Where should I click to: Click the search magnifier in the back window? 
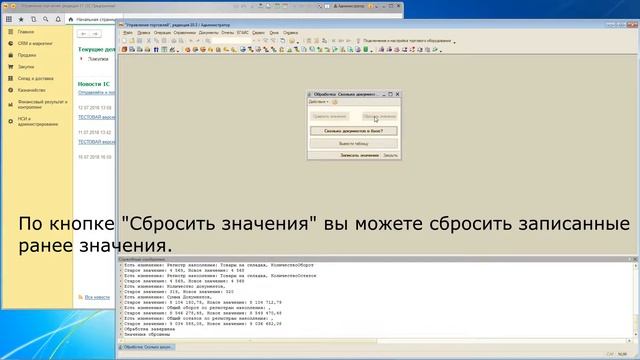[x=46, y=19]
